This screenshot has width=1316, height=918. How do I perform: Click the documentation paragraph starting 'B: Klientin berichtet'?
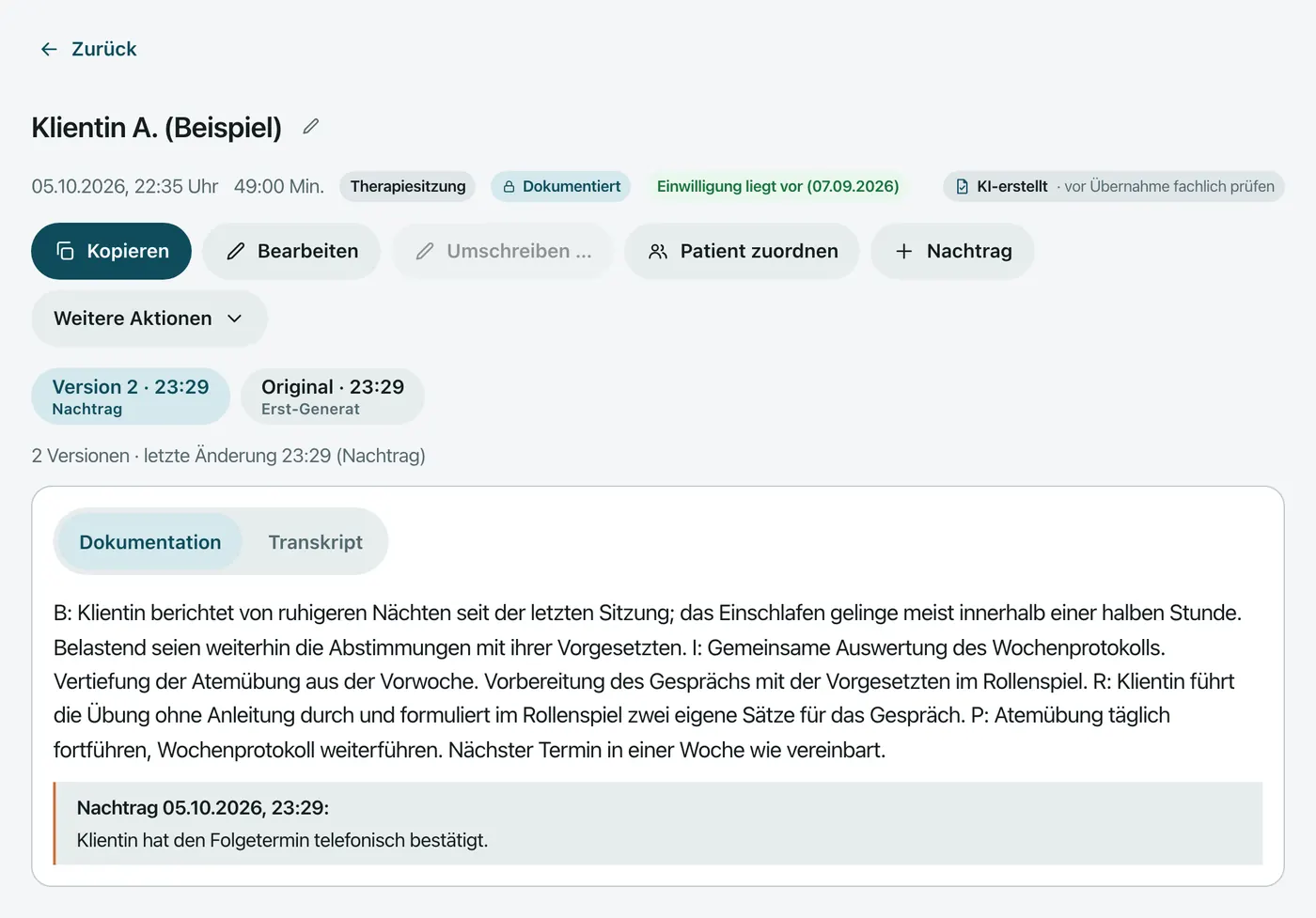[649, 681]
